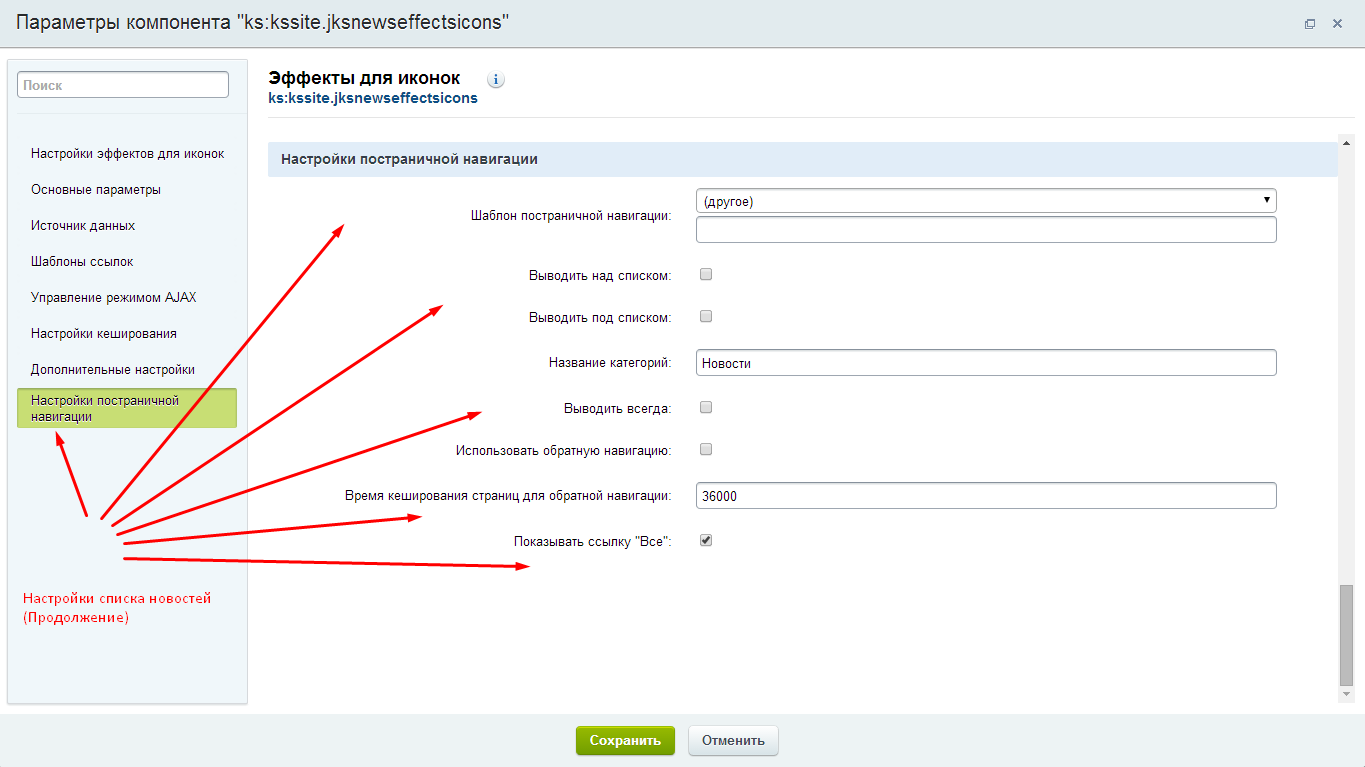The image size is (1365, 767).
Task: Select the "Источник данных" section
Action: click(81, 225)
